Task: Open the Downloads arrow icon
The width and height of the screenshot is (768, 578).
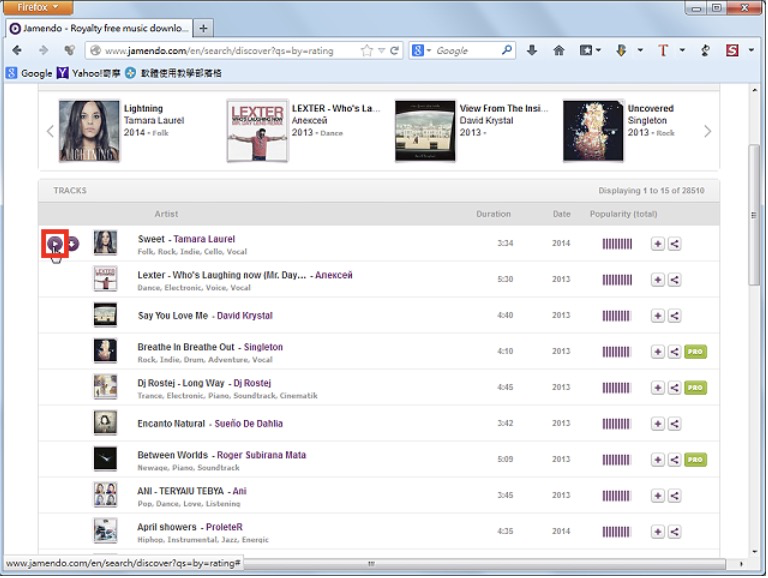Action: coord(532,50)
